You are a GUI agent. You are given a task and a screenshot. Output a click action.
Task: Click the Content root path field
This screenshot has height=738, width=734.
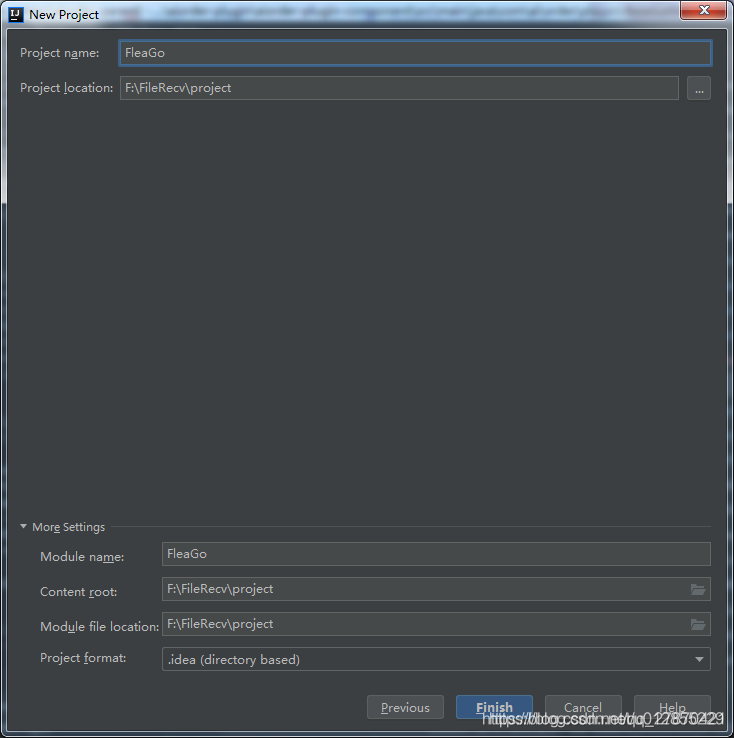(436, 589)
